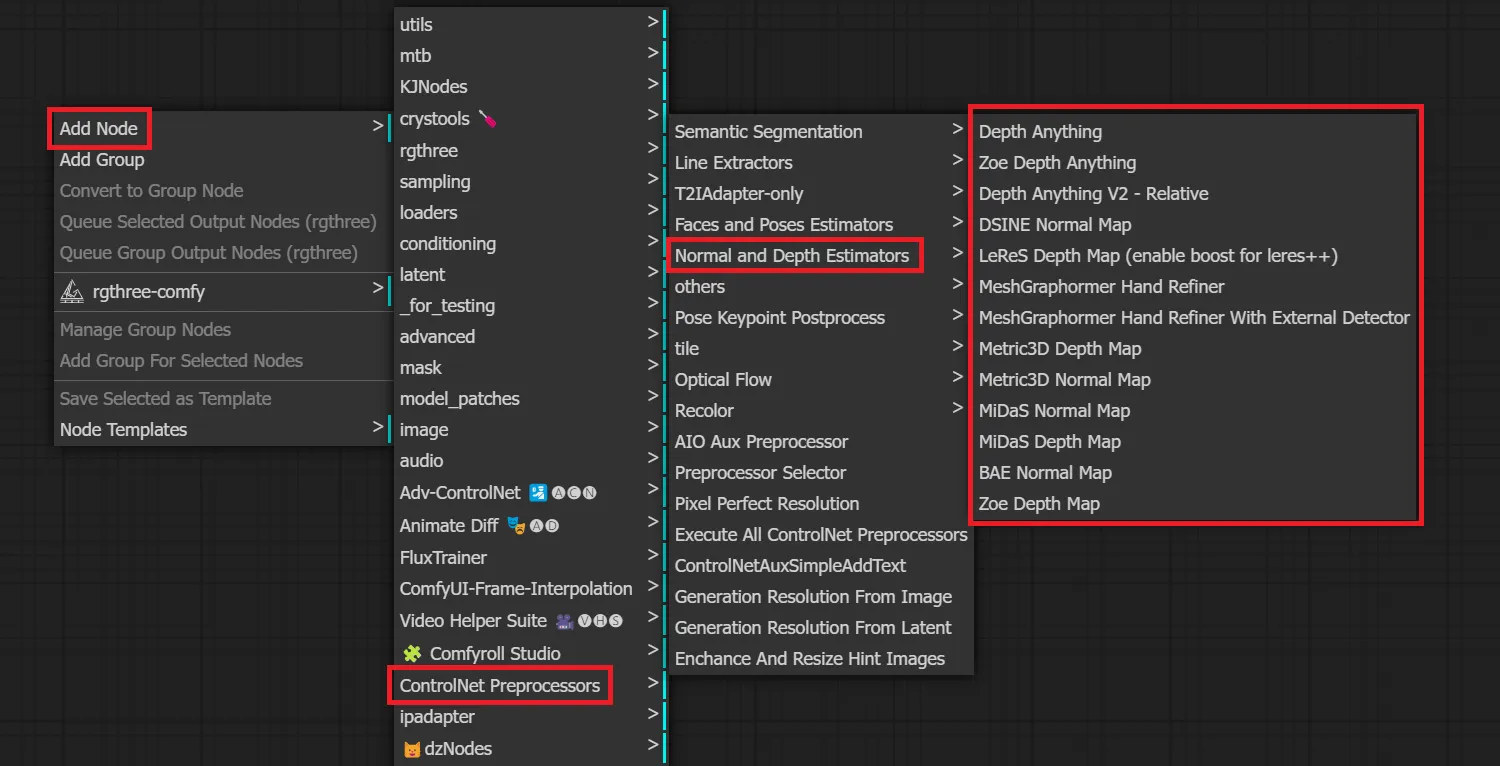Add Enchance And Resize Hint Images node
The width and height of the screenshot is (1500, 766).
(820, 658)
